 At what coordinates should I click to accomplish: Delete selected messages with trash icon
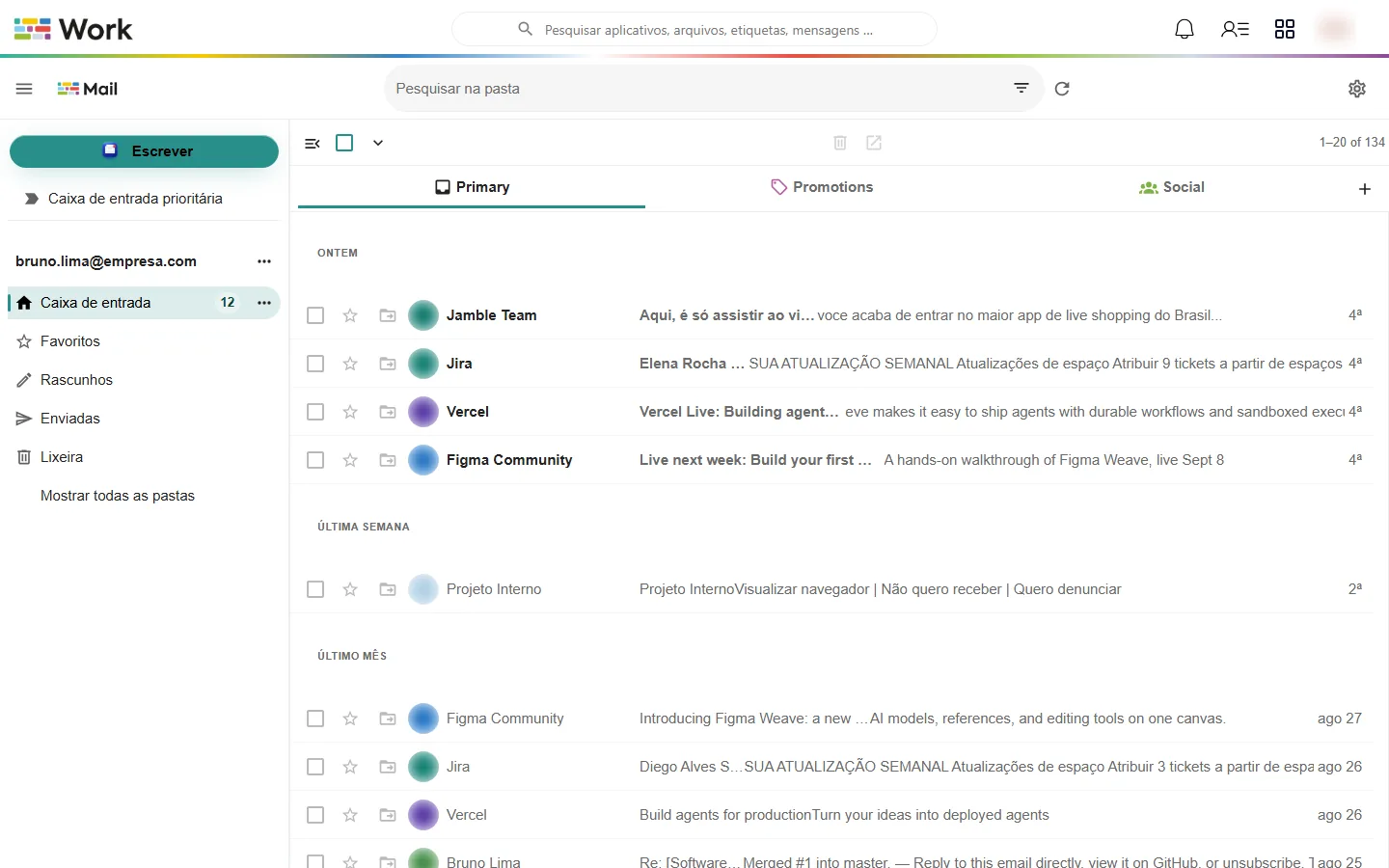(x=840, y=143)
